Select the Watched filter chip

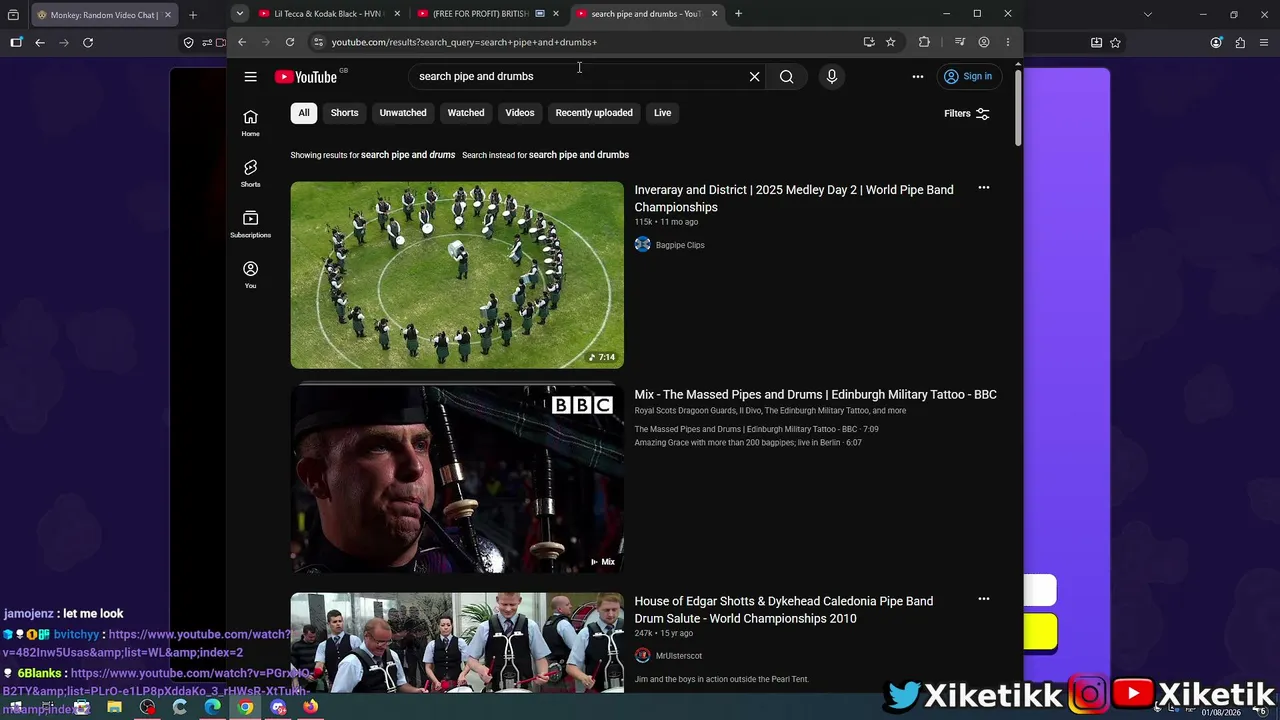pyautogui.click(x=466, y=113)
